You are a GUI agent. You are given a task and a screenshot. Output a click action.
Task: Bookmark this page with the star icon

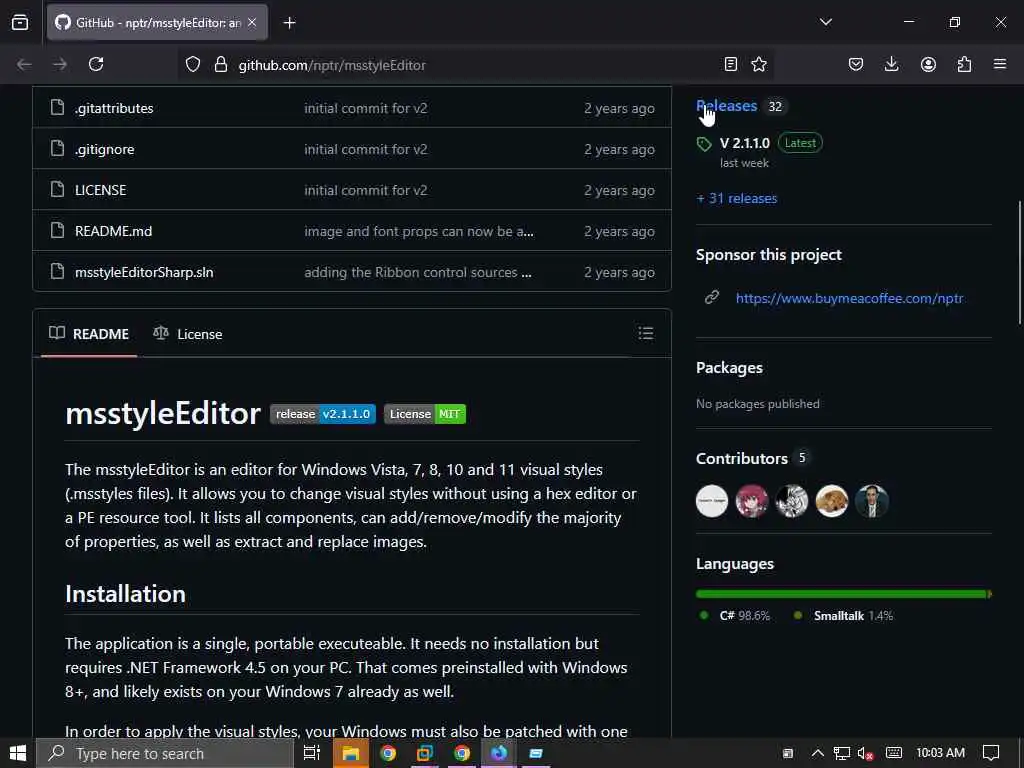759,64
